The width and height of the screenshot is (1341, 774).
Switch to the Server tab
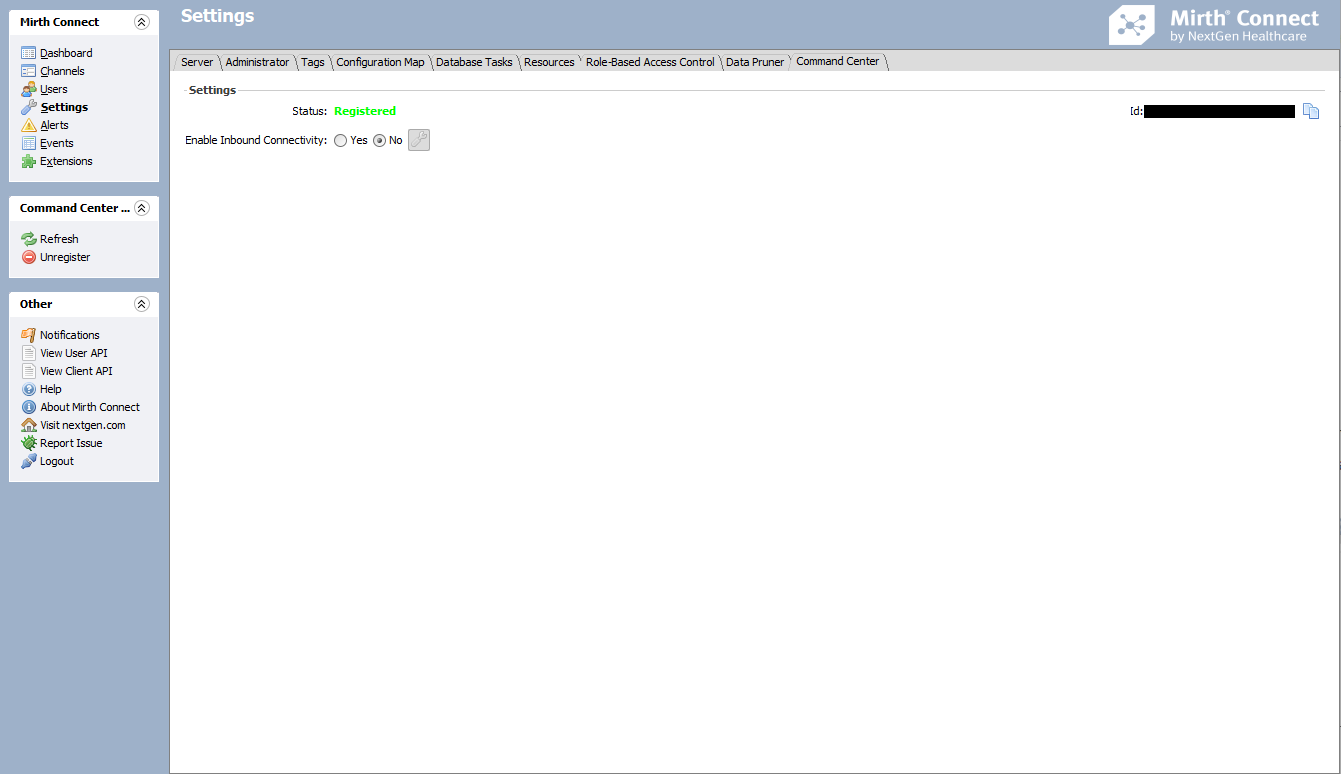[197, 62]
